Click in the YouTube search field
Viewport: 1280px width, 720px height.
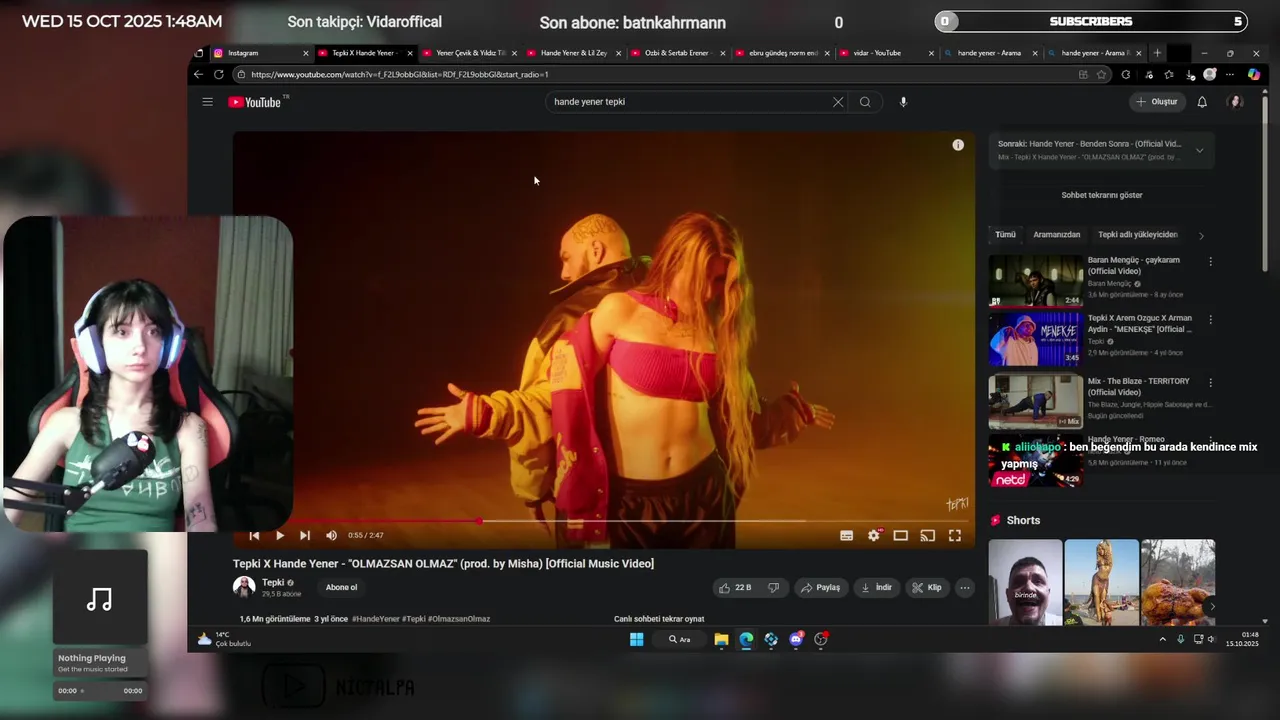690,102
